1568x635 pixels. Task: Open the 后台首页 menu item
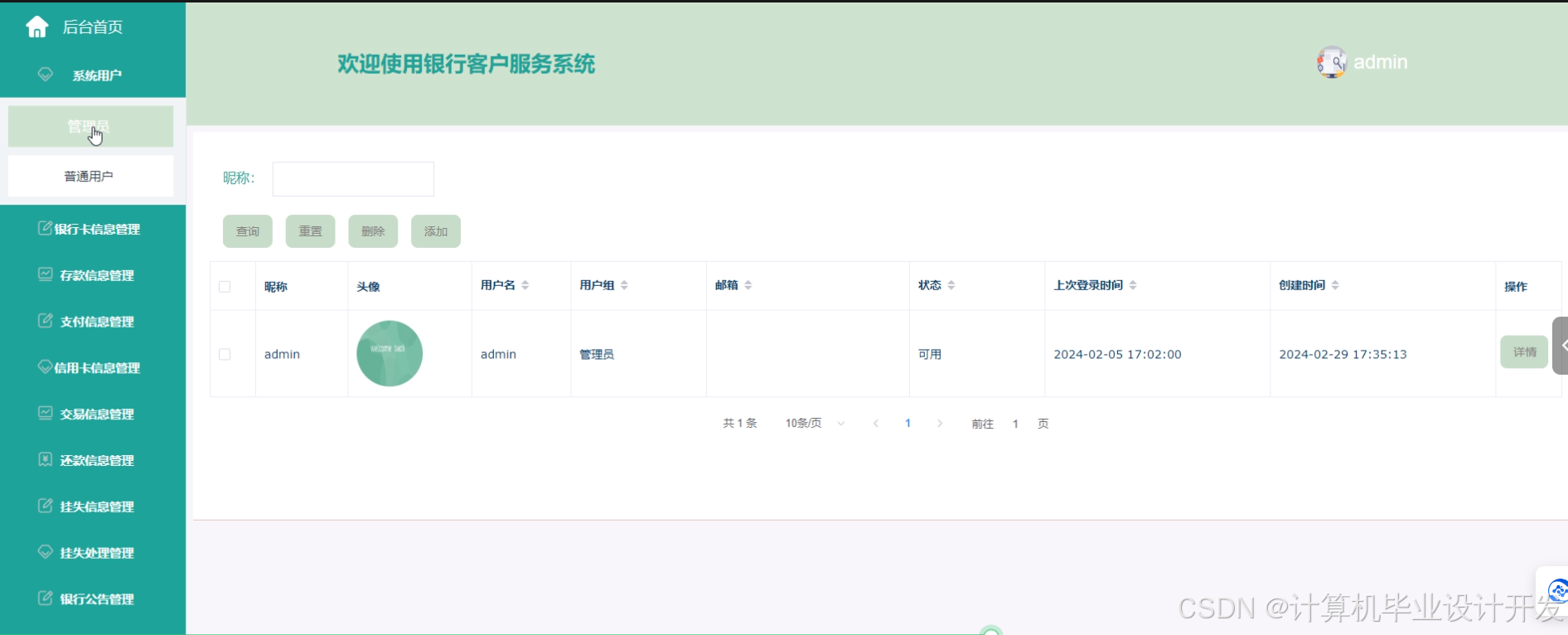pyautogui.click(x=93, y=27)
